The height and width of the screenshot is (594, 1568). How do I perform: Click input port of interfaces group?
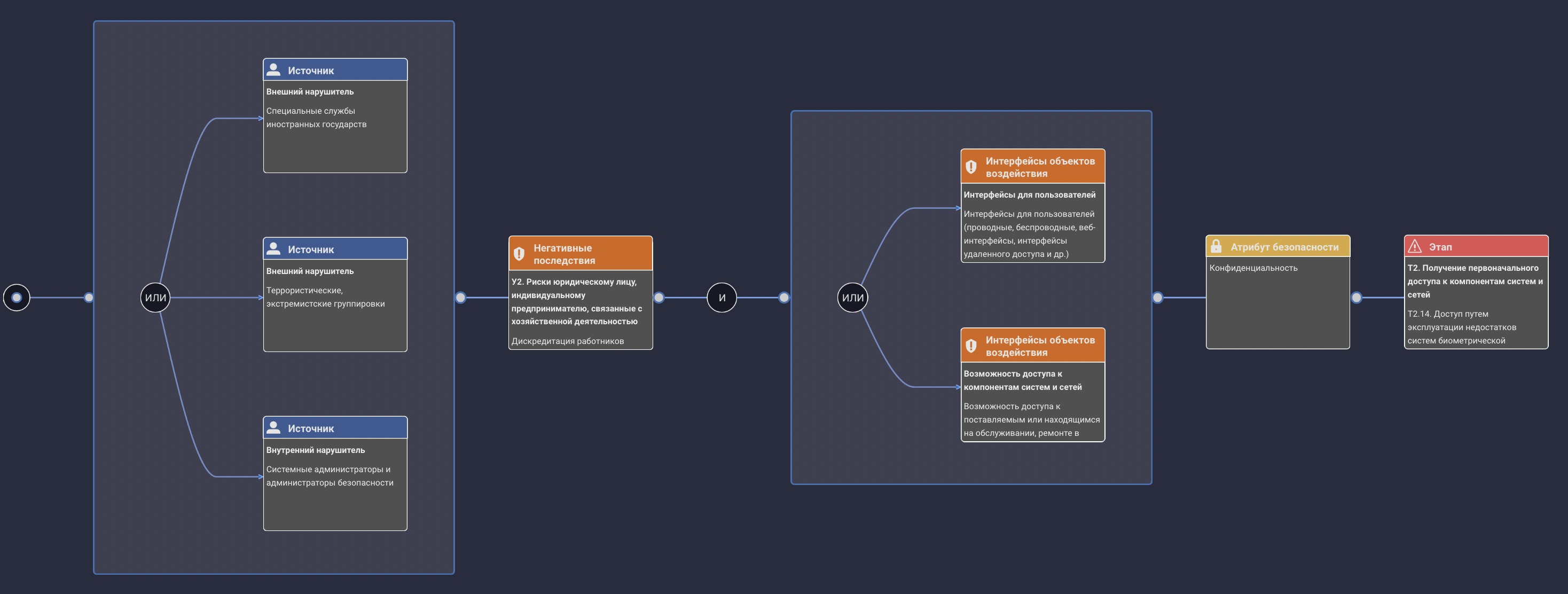(784, 298)
